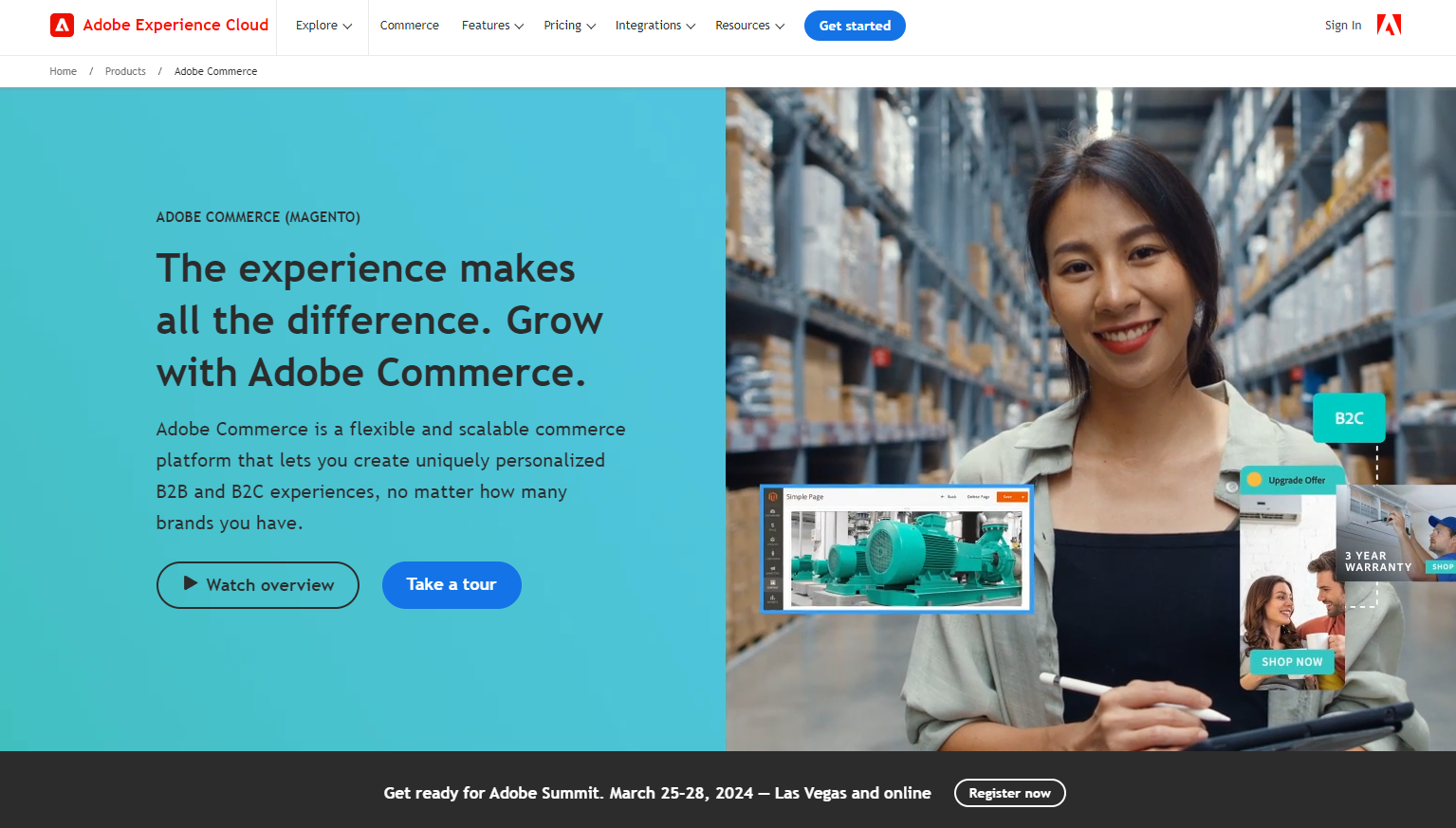Expand the Integrations menu
The width and height of the screenshot is (1456, 828).
click(x=654, y=26)
